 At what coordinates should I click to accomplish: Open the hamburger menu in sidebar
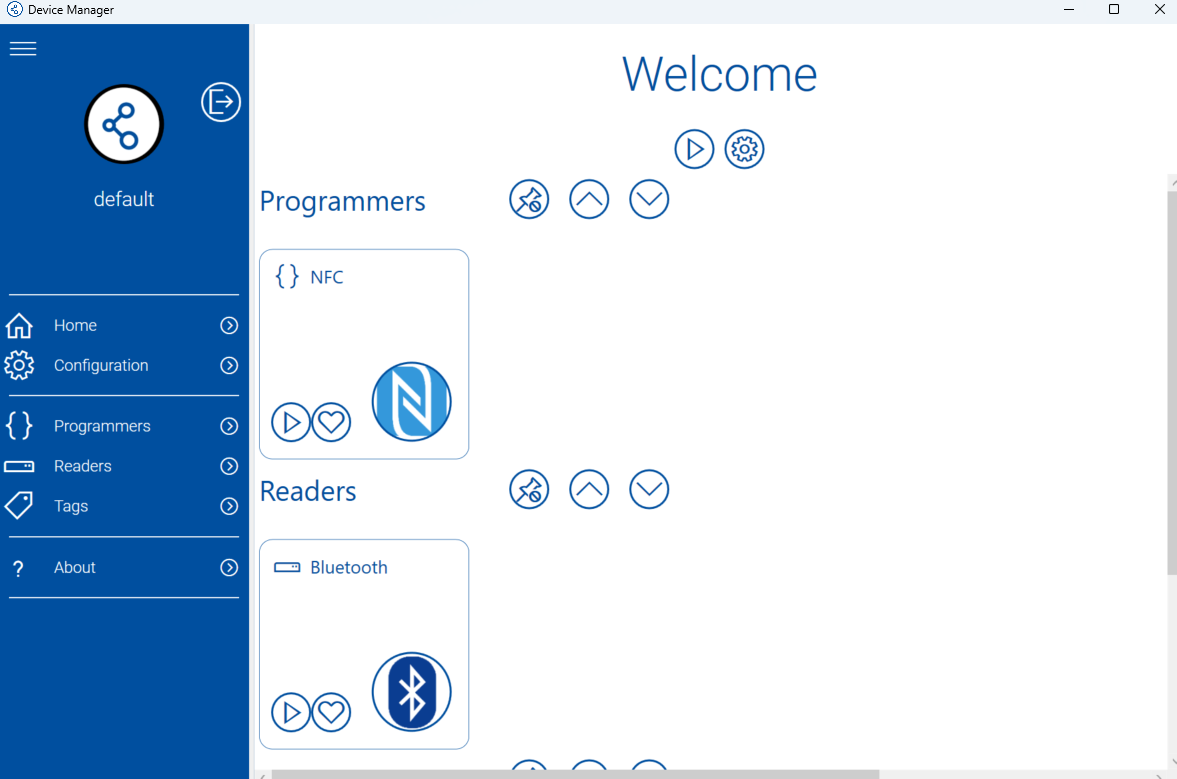click(23, 49)
